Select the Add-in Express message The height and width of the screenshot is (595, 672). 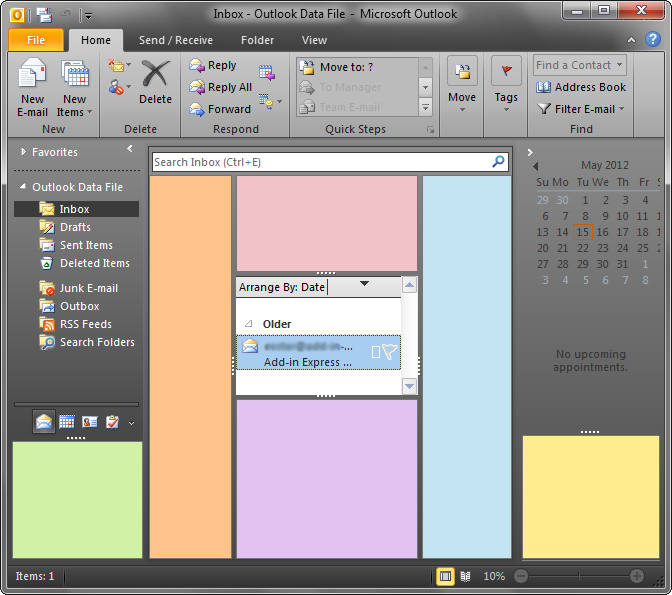[x=318, y=352]
